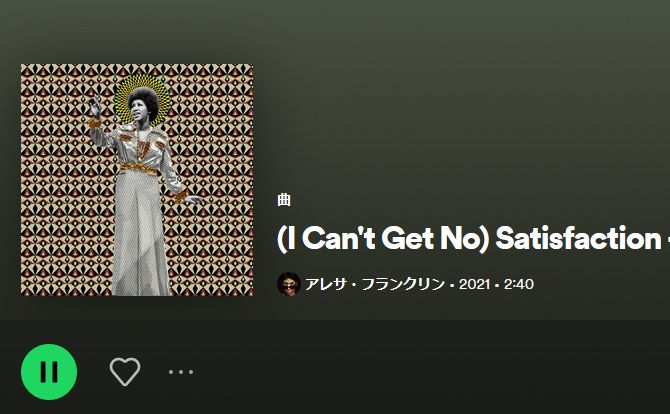Viewport: 670px width, 414px height.
Task: Click the word Satisfaction in the heading
Action: click(578, 238)
